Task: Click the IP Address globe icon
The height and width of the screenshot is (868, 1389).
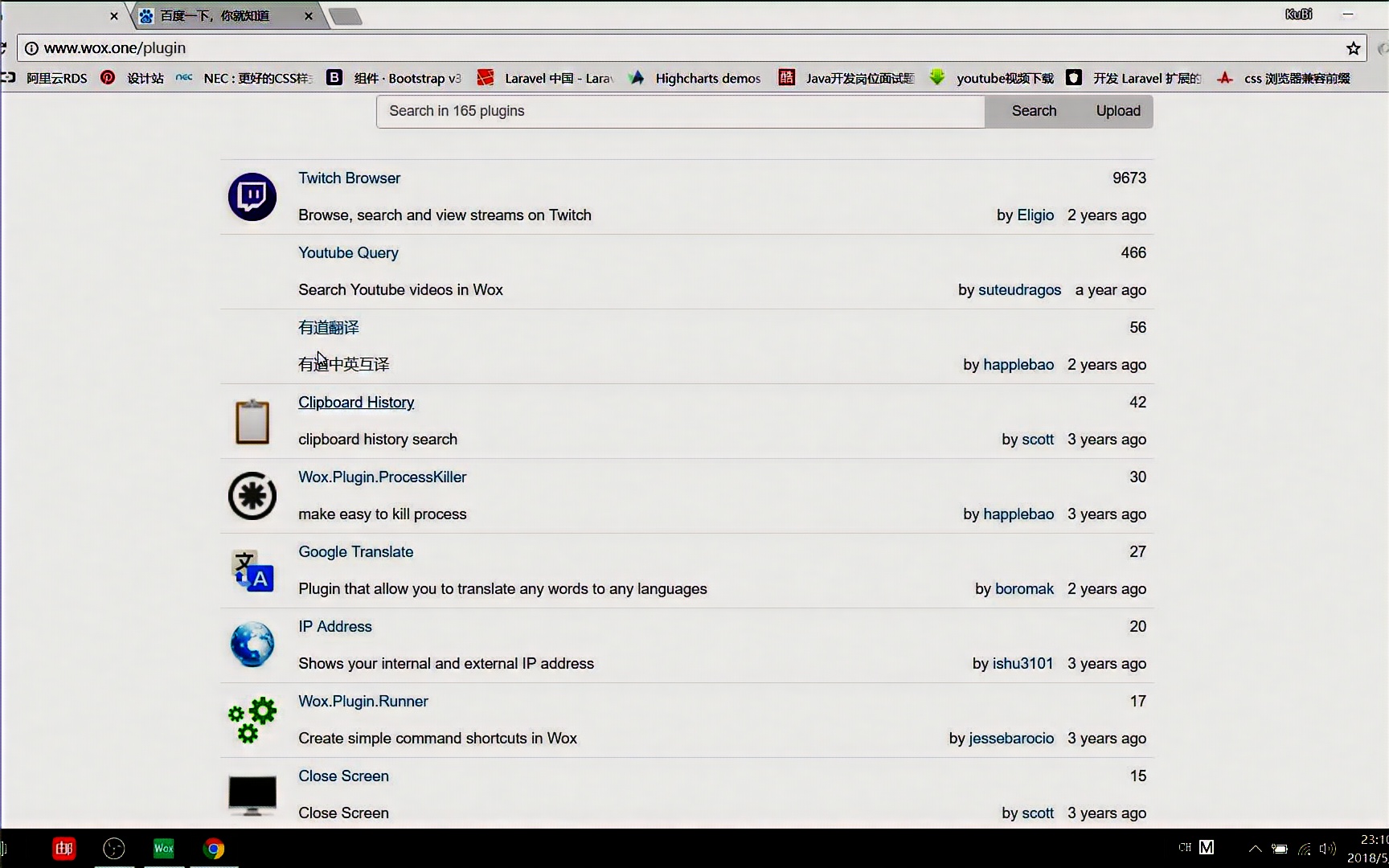Action: point(252,645)
